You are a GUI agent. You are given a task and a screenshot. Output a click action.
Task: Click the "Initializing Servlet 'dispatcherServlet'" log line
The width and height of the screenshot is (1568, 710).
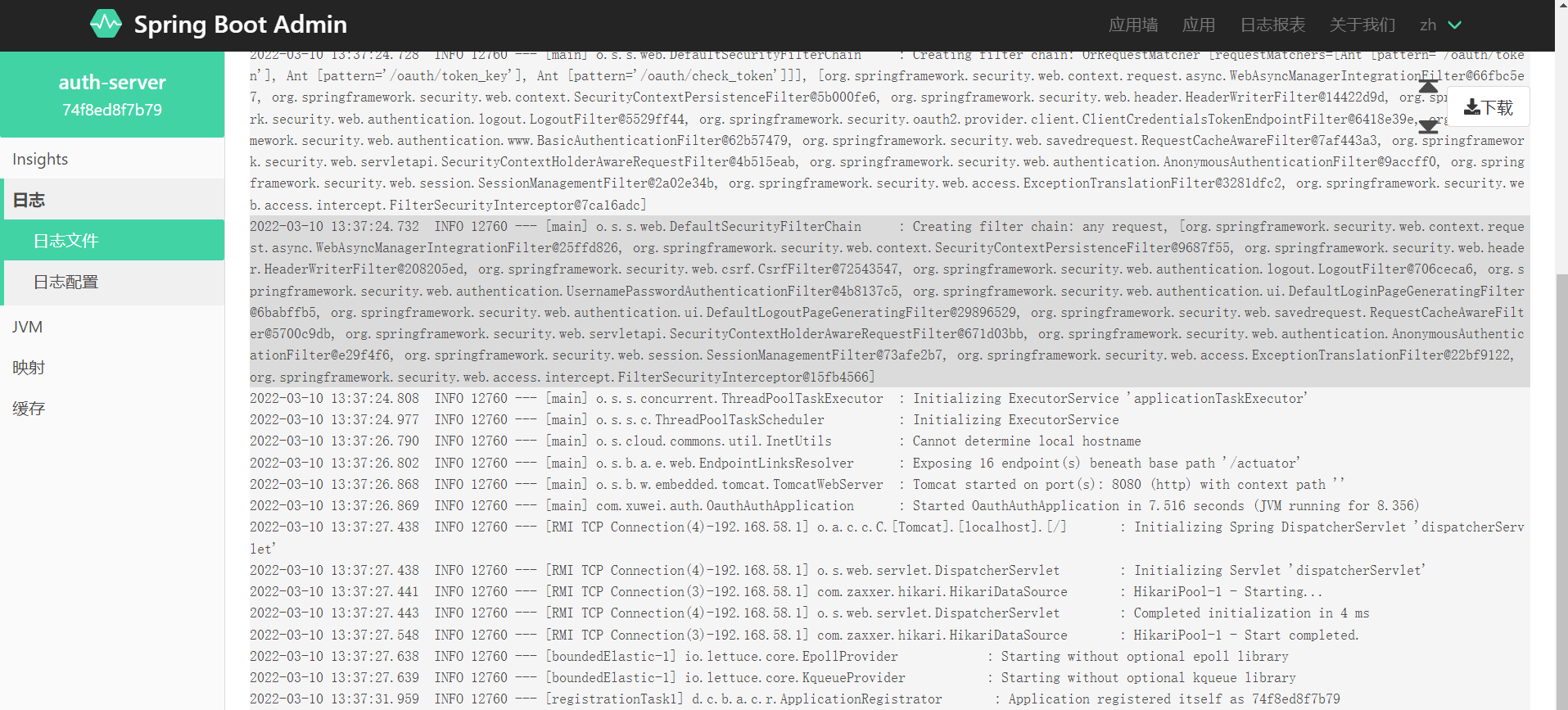coord(889,570)
